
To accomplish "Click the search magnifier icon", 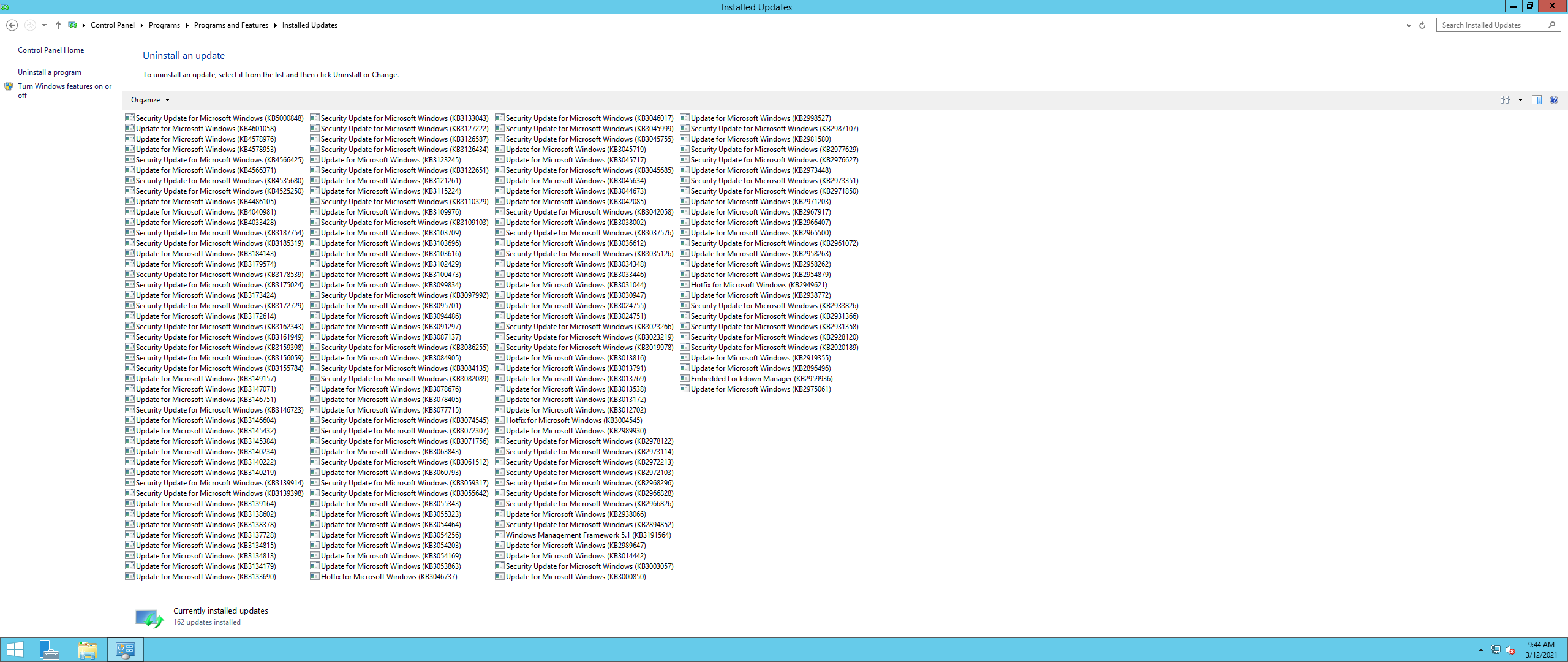I will pyautogui.click(x=1551, y=25).
